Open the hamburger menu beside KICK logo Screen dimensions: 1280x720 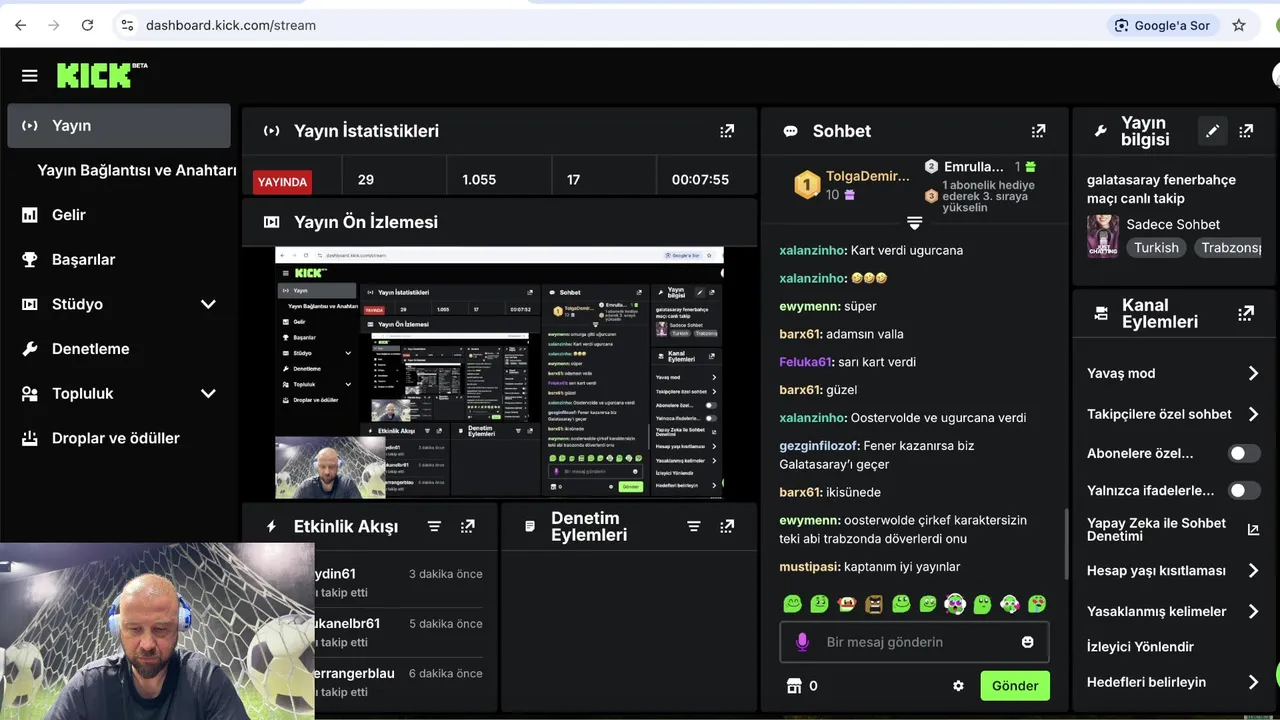(x=29, y=75)
